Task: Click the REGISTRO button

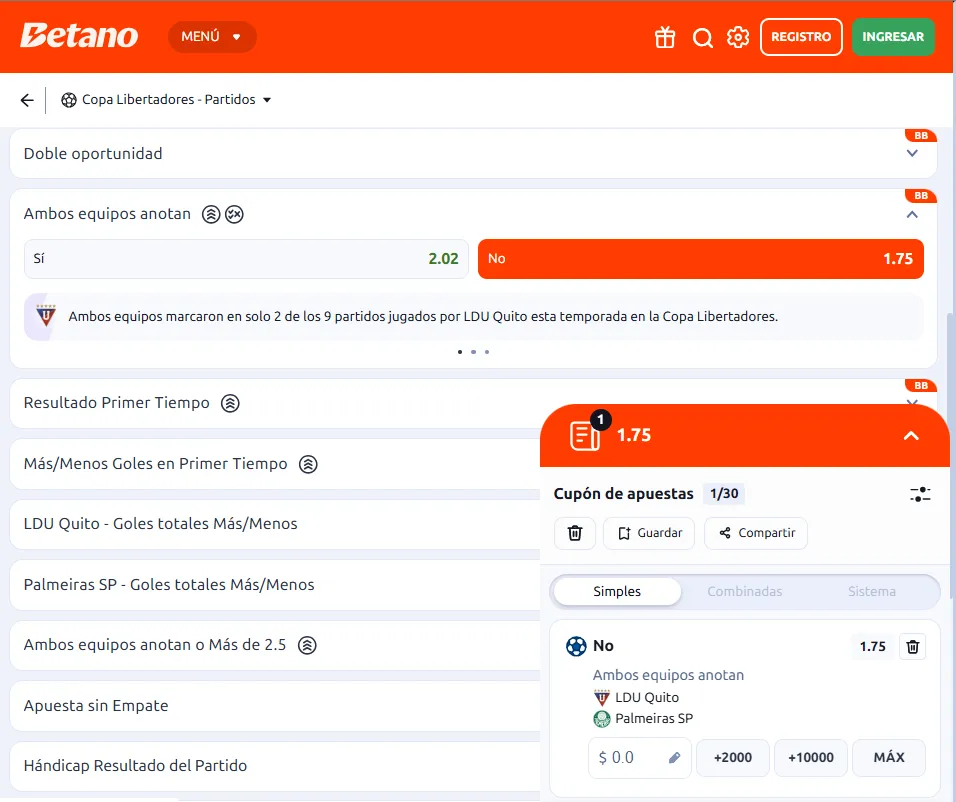Action: pos(801,37)
